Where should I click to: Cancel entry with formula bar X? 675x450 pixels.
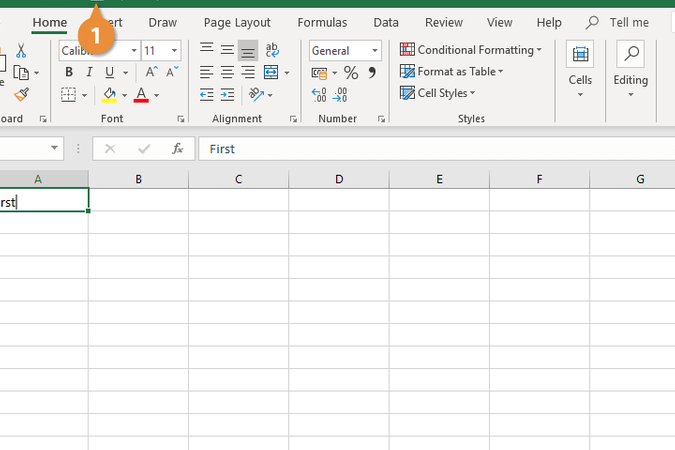coord(110,149)
